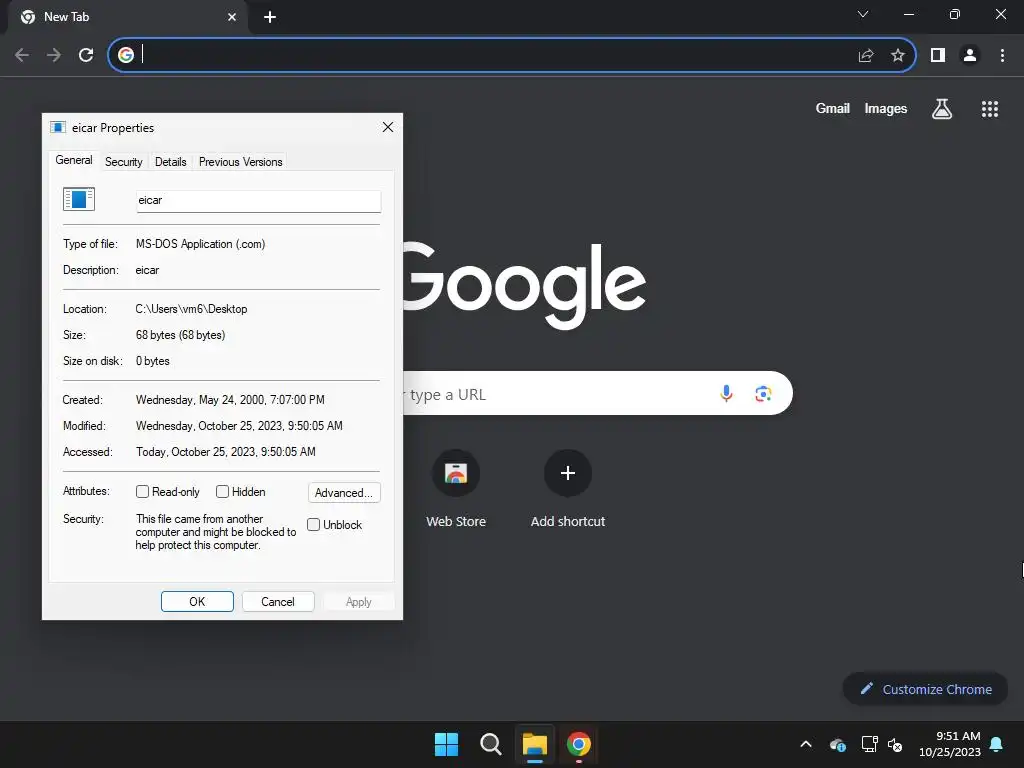Click location text C:\Users\vm6\Desktop

[x=191, y=309]
